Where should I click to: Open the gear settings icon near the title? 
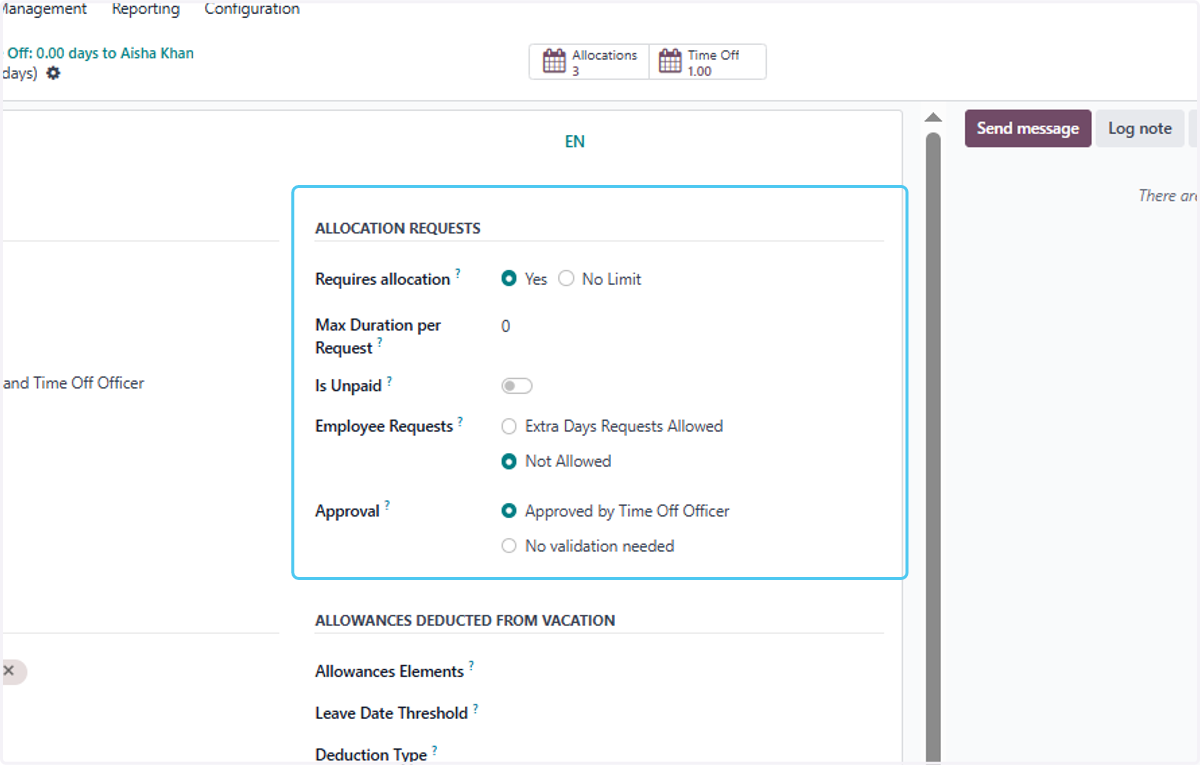53,73
